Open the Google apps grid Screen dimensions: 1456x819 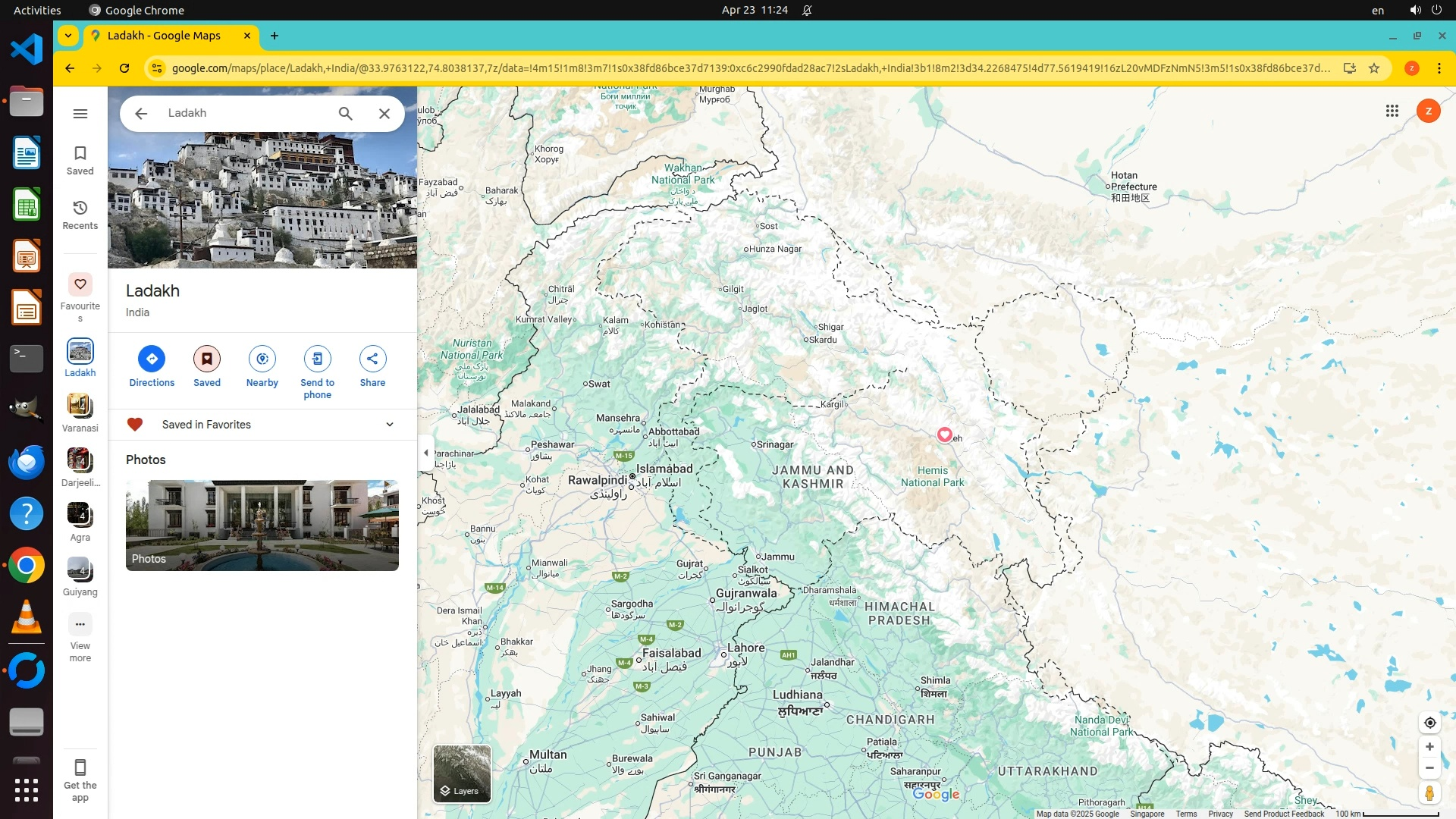(1392, 111)
